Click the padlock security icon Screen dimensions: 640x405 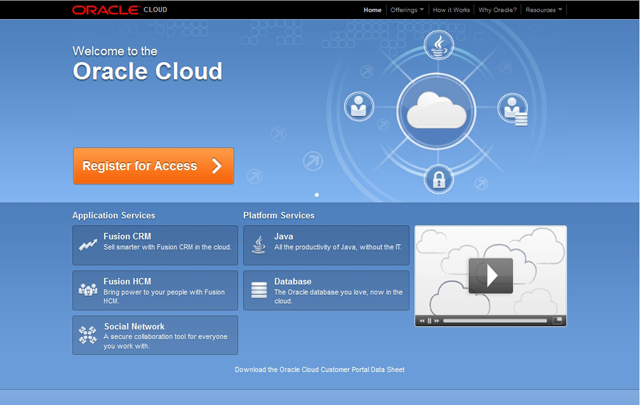click(x=439, y=179)
